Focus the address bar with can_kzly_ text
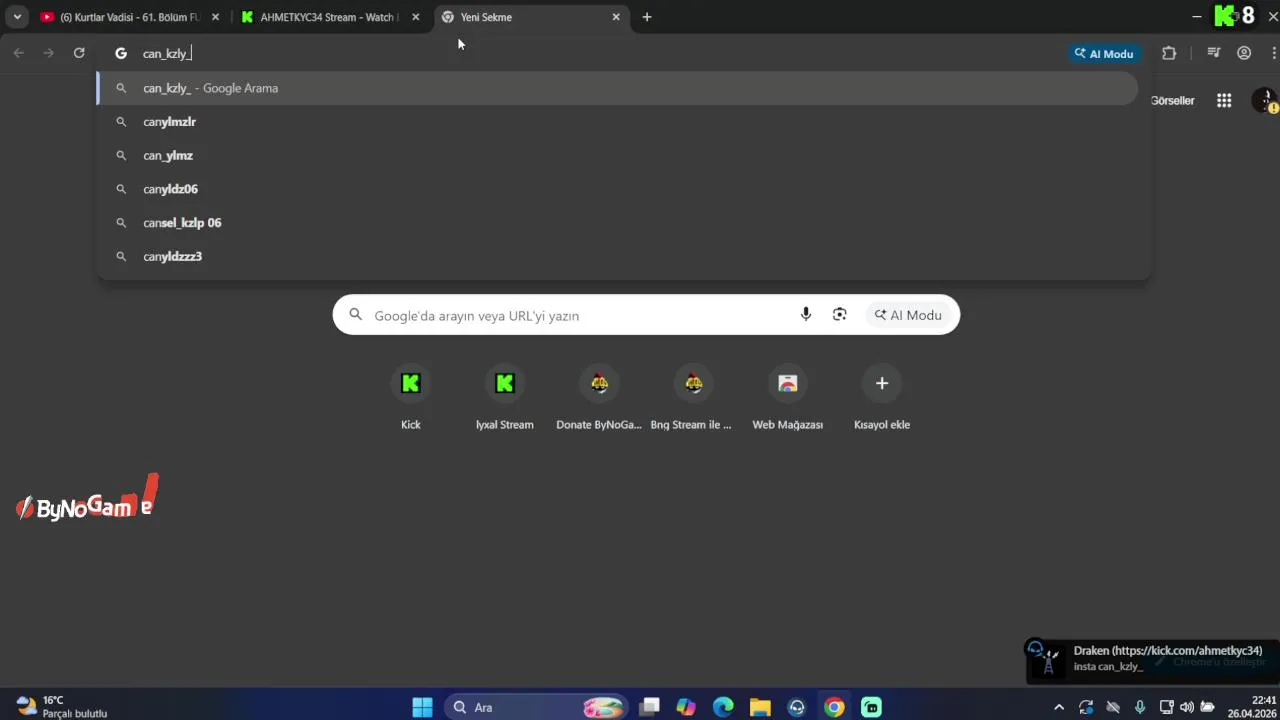 [x=600, y=53]
